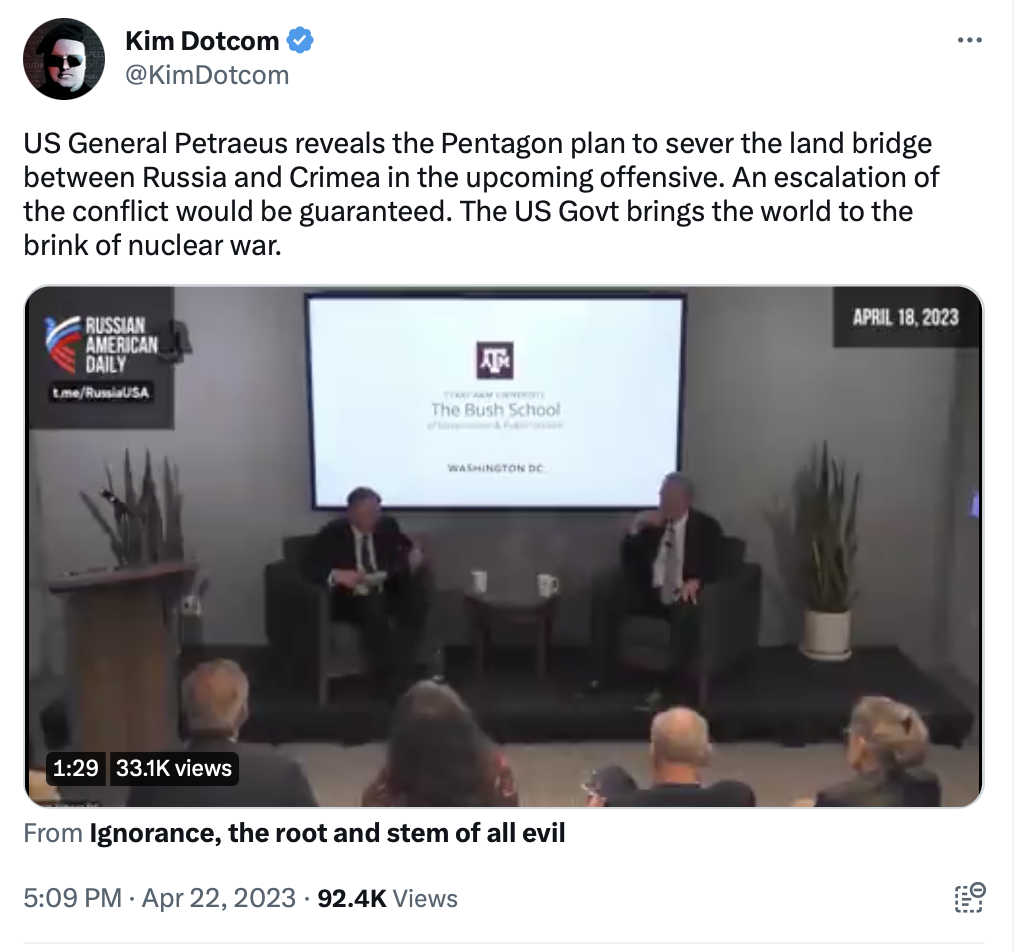Open the @KimDotcom handle link

(207, 75)
